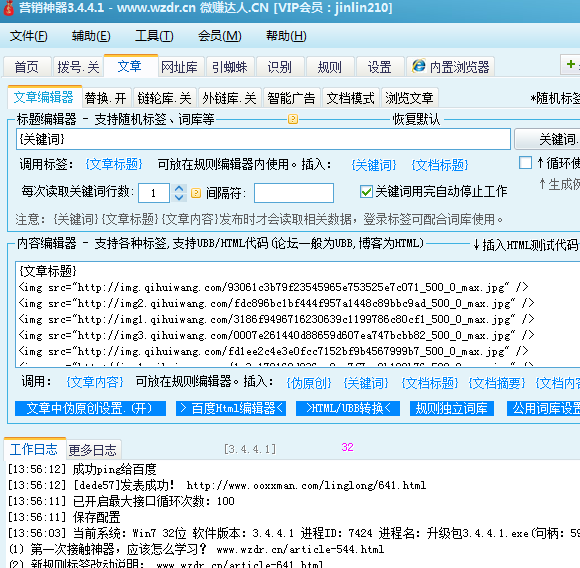Switch to 更多日志 tab

tap(93, 450)
